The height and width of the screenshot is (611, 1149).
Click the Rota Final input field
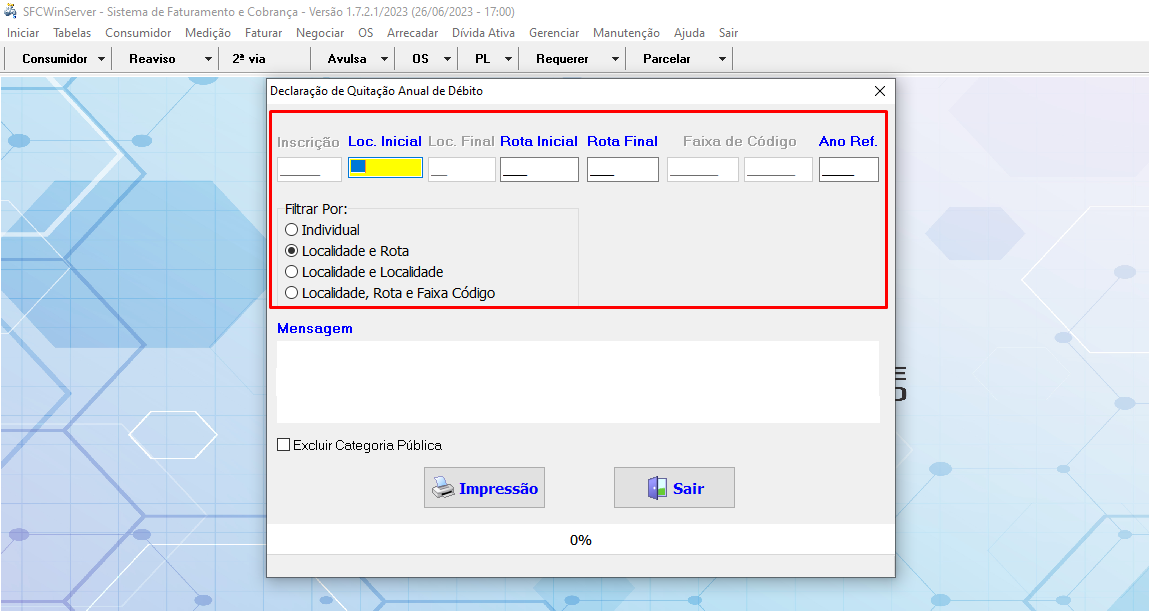click(622, 170)
